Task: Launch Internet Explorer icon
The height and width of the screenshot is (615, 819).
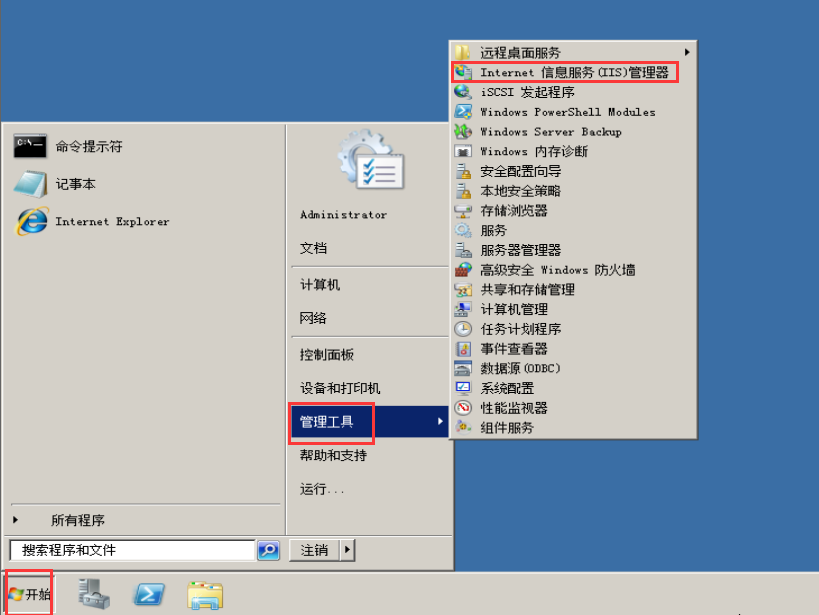Action: coord(31,222)
